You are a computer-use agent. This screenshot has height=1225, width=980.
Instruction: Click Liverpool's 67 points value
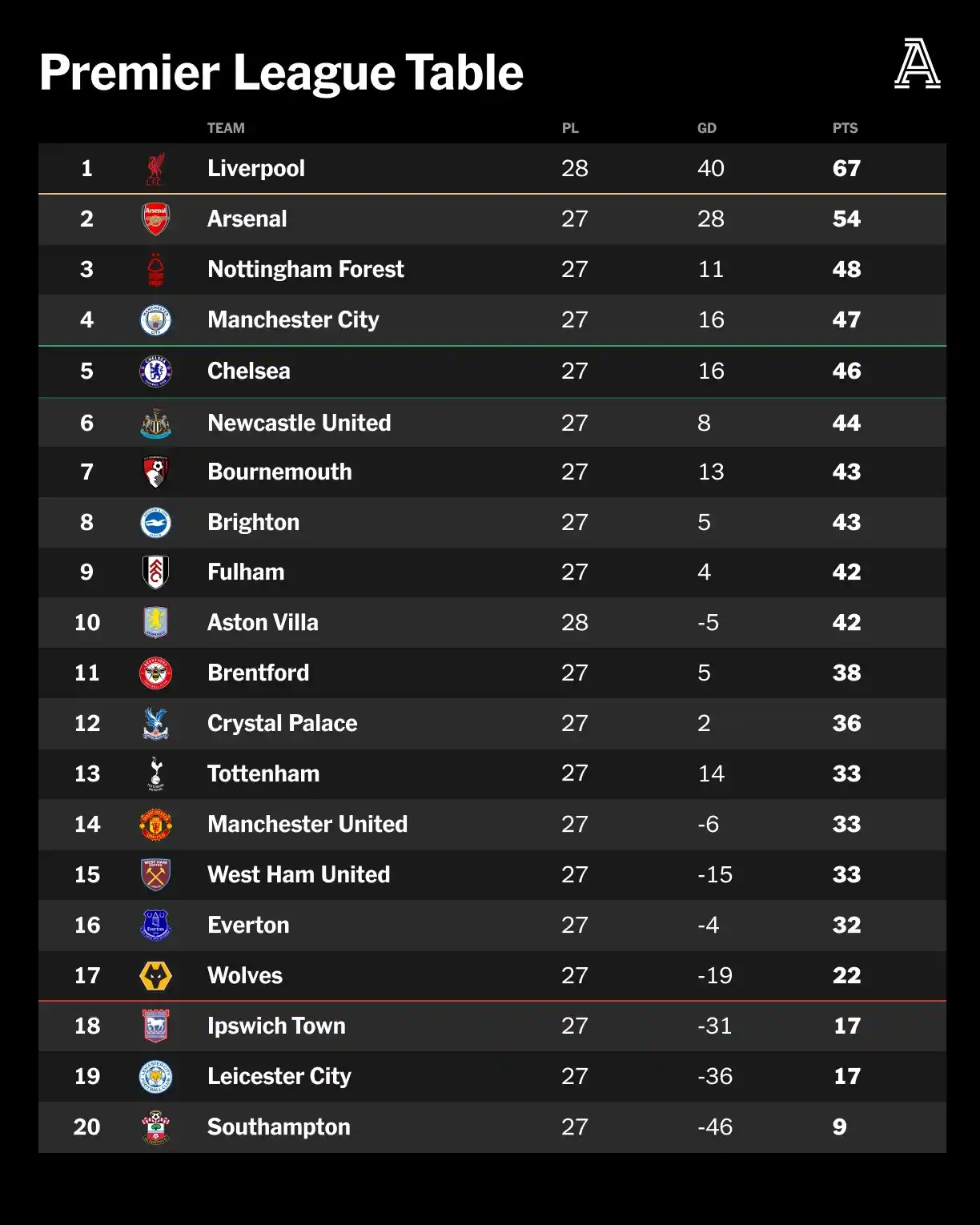pos(846,168)
